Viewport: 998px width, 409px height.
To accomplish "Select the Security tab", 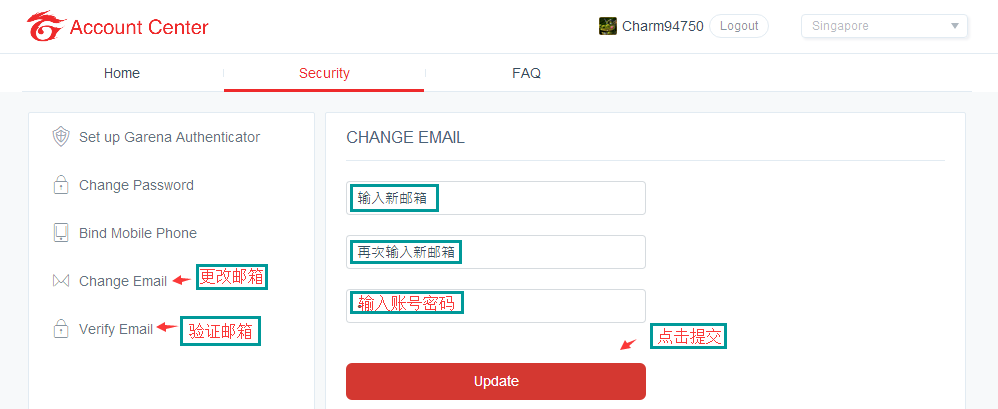I will pyautogui.click(x=324, y=73).
